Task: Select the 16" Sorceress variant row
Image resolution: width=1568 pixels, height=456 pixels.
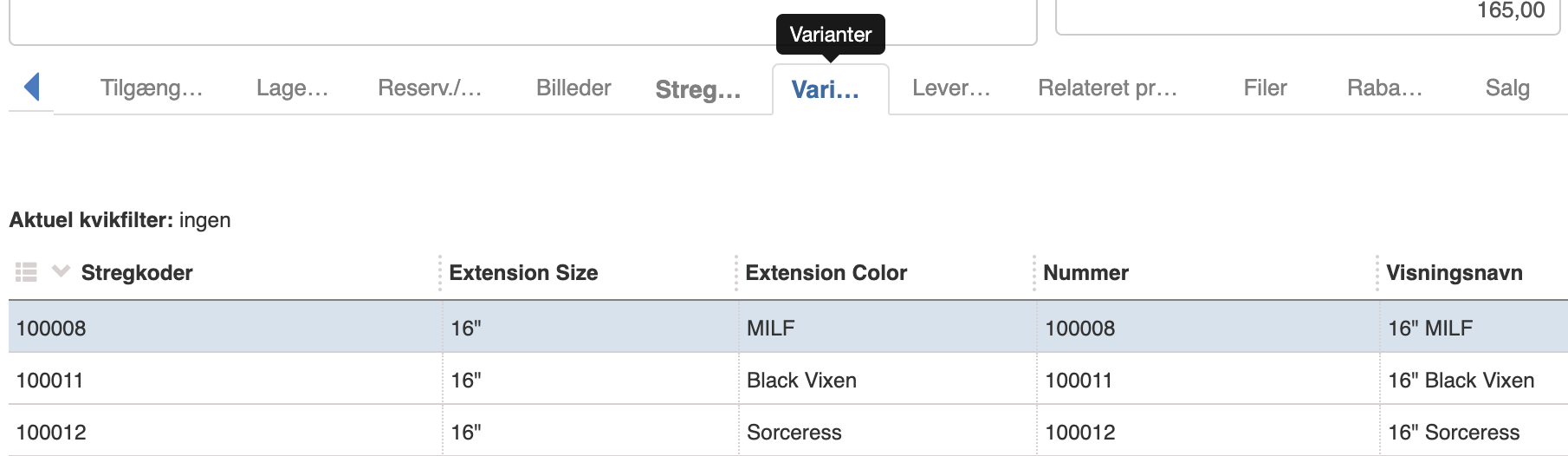Action: click(x=788, y=431)
